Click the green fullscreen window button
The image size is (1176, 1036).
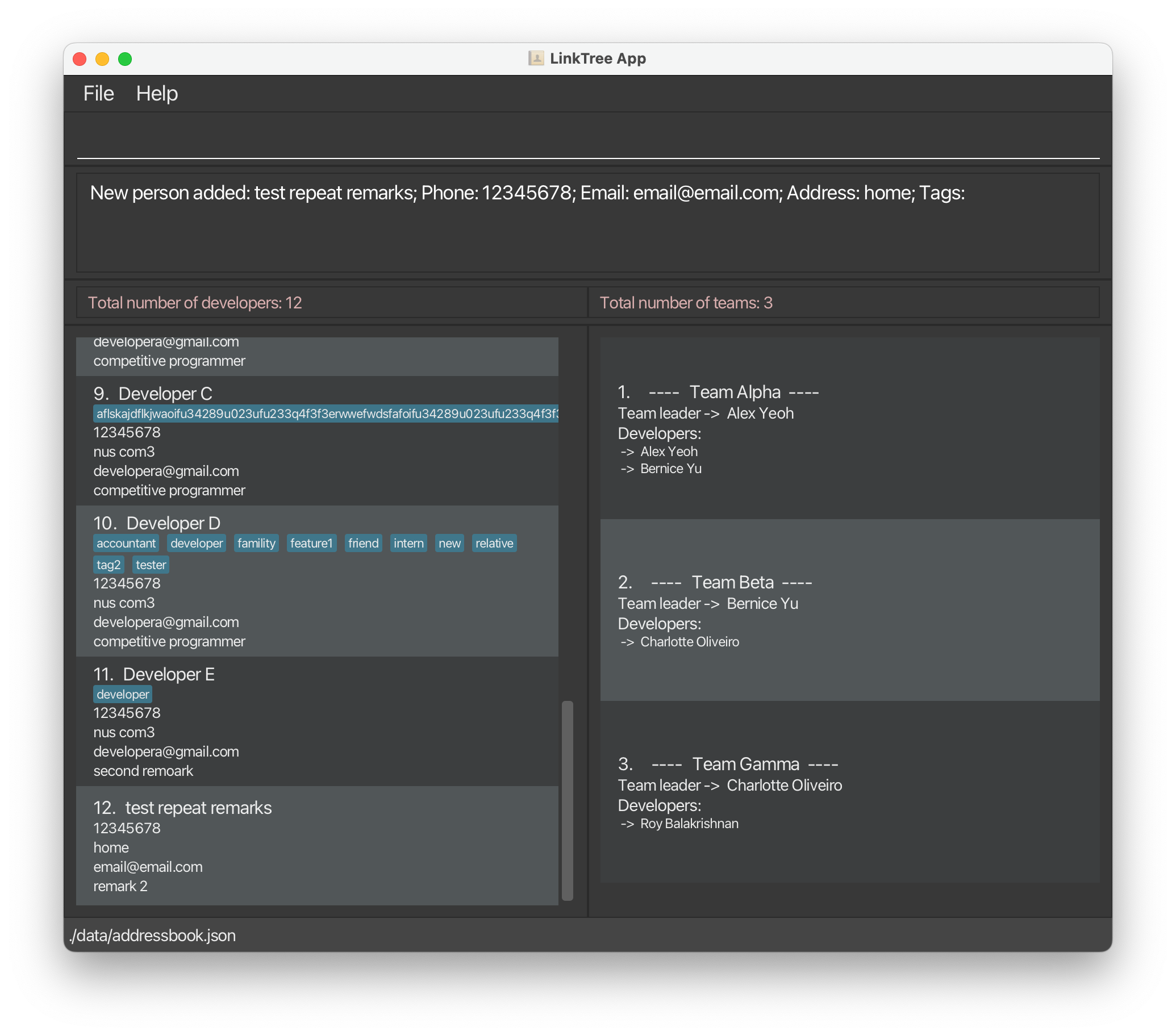[x=125, y=59]
